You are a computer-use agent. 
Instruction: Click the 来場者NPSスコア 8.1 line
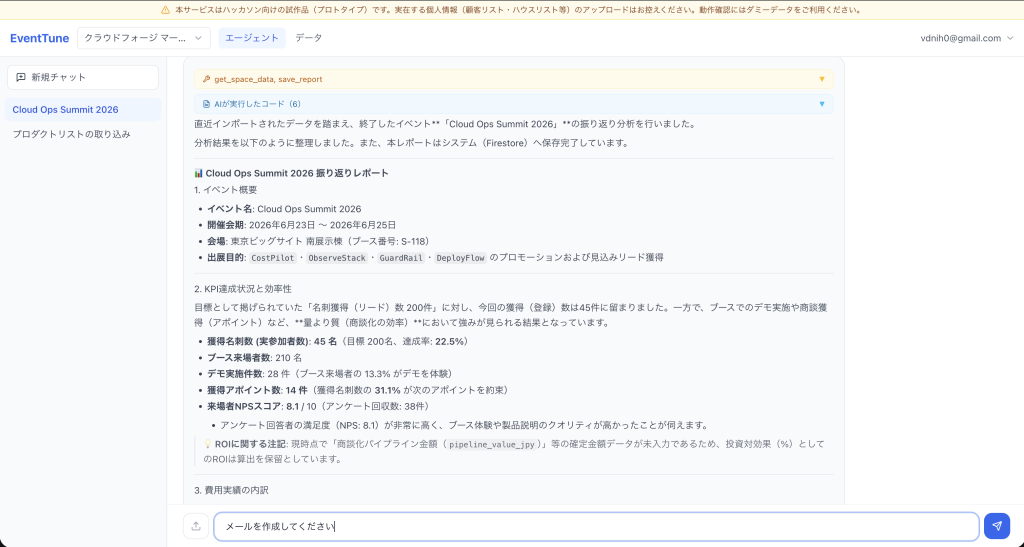318,406
